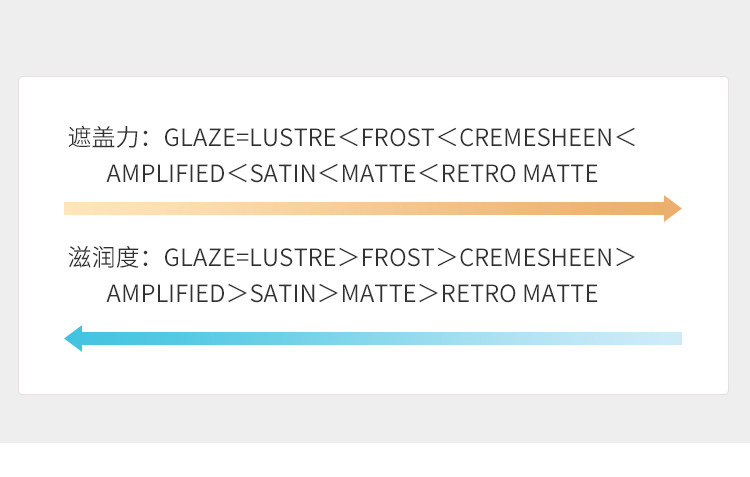
Task: Click the orange arrowhead pointing right
Action: point(672,208)
